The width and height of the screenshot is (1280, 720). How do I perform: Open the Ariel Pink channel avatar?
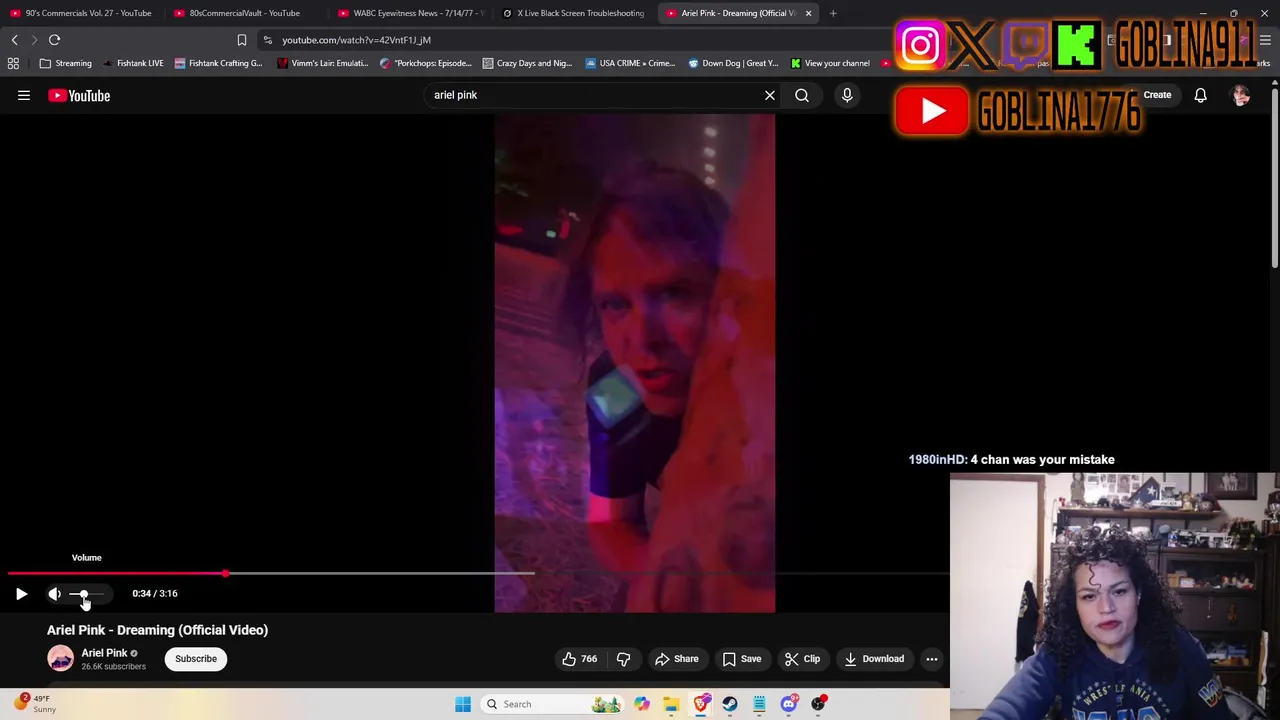pos(61,658)
